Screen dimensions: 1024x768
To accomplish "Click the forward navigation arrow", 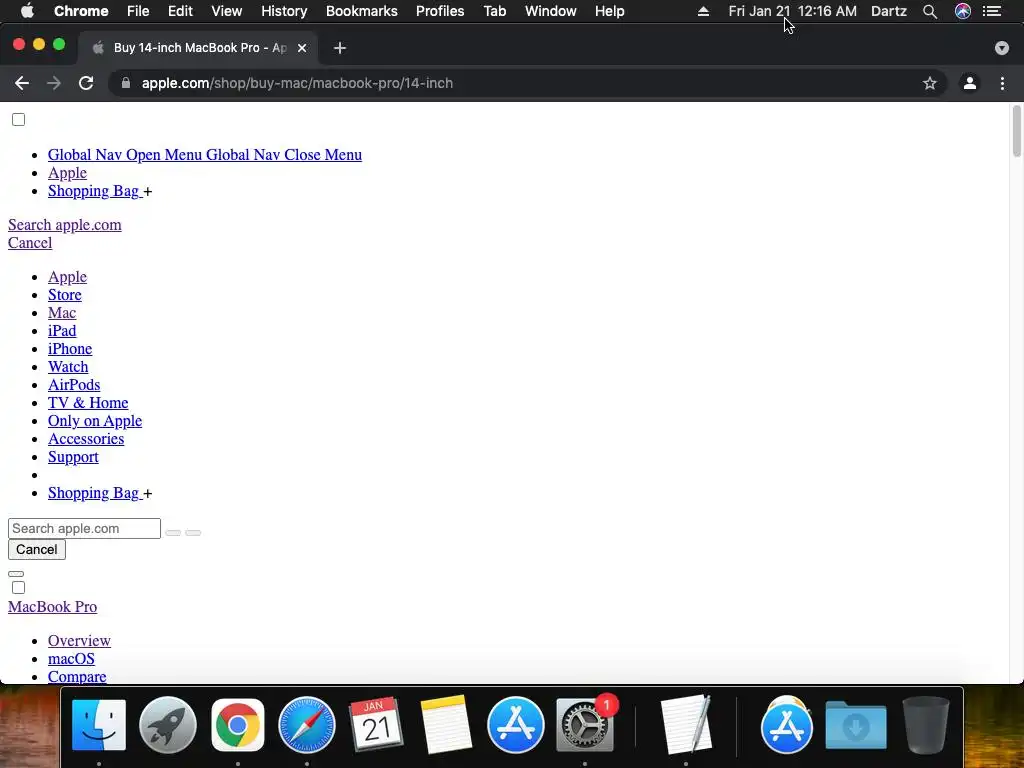I will coord(54,84).
